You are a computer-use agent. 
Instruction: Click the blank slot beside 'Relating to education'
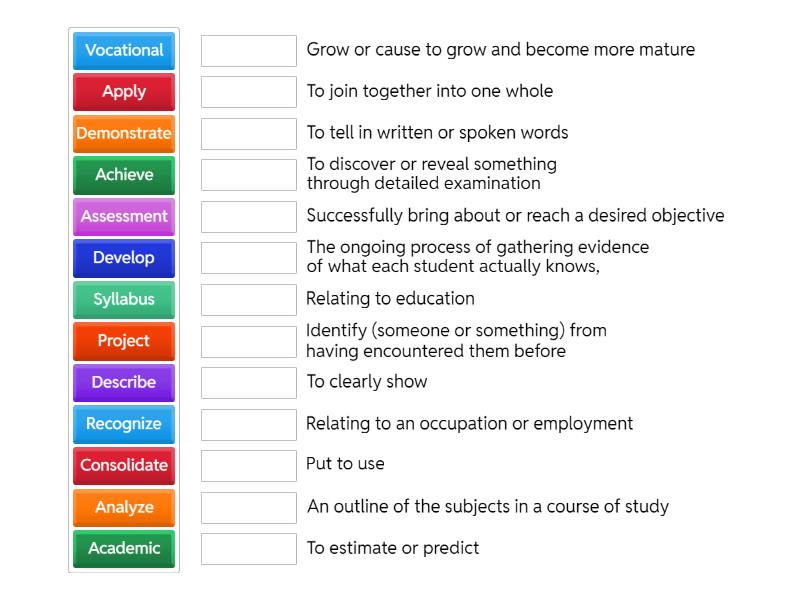(x=249, y=299)
